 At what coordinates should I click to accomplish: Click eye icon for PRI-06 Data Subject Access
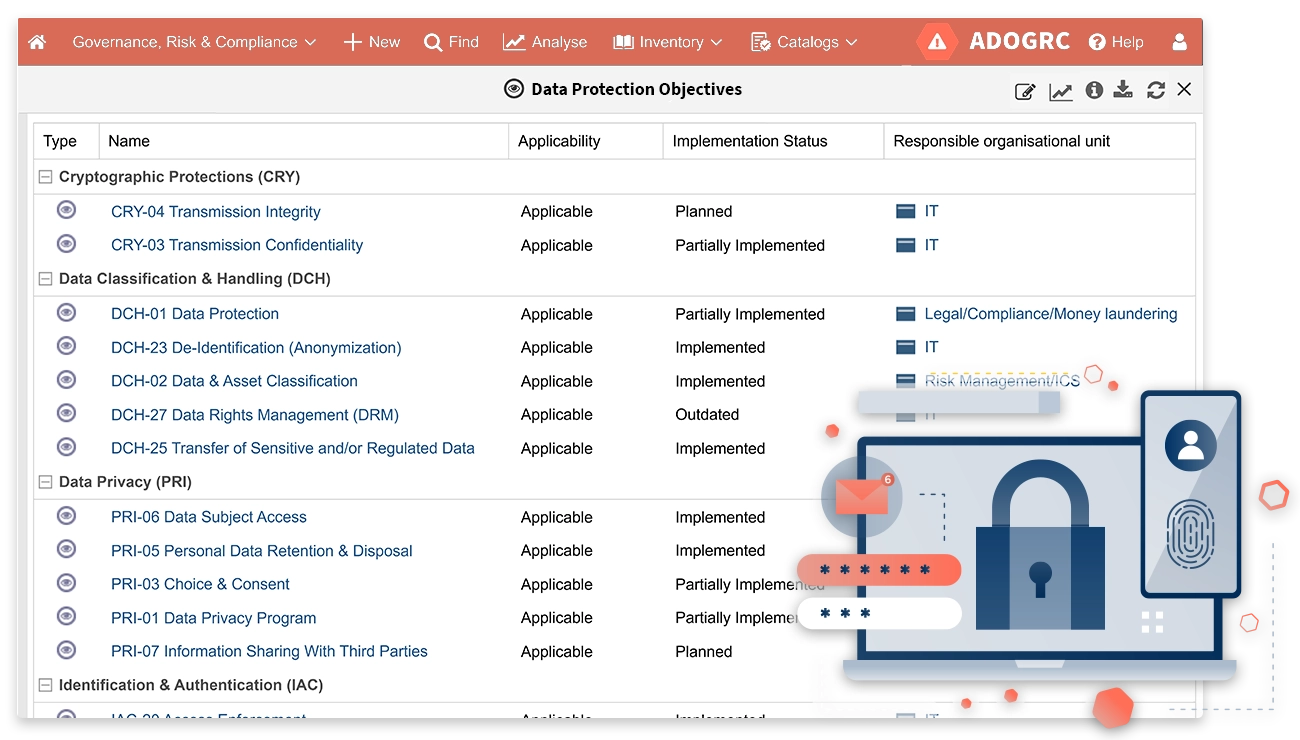coord(66,516)
